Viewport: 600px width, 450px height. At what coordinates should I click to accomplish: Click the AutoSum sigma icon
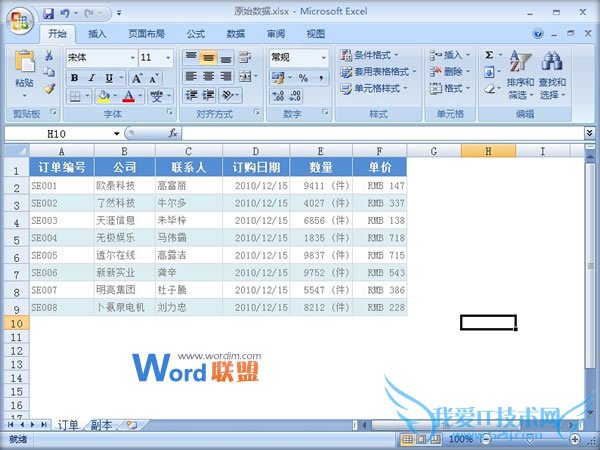click(x=489, y=55)
